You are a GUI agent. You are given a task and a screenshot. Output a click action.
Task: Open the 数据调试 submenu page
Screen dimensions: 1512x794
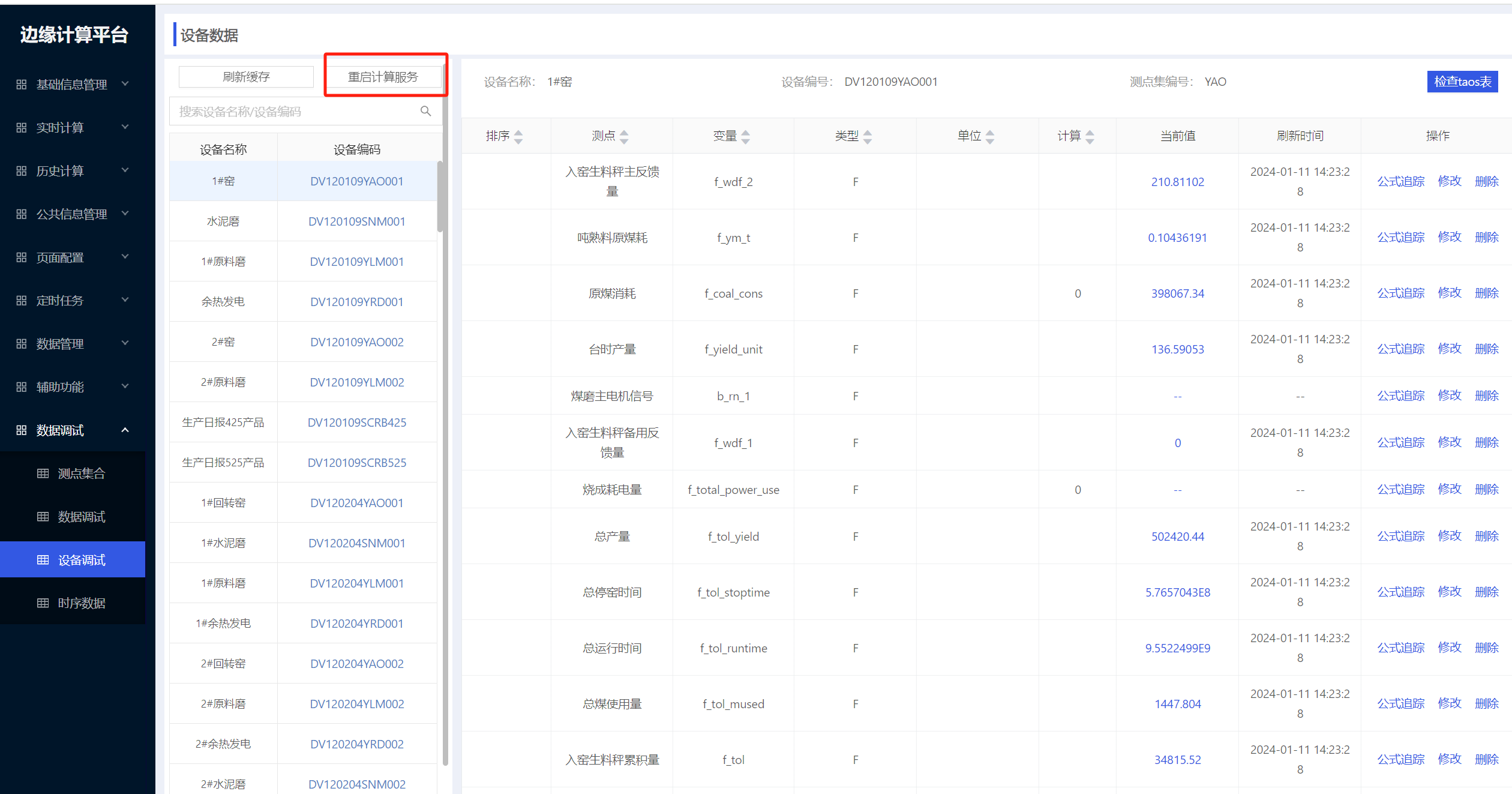(73, 516)
